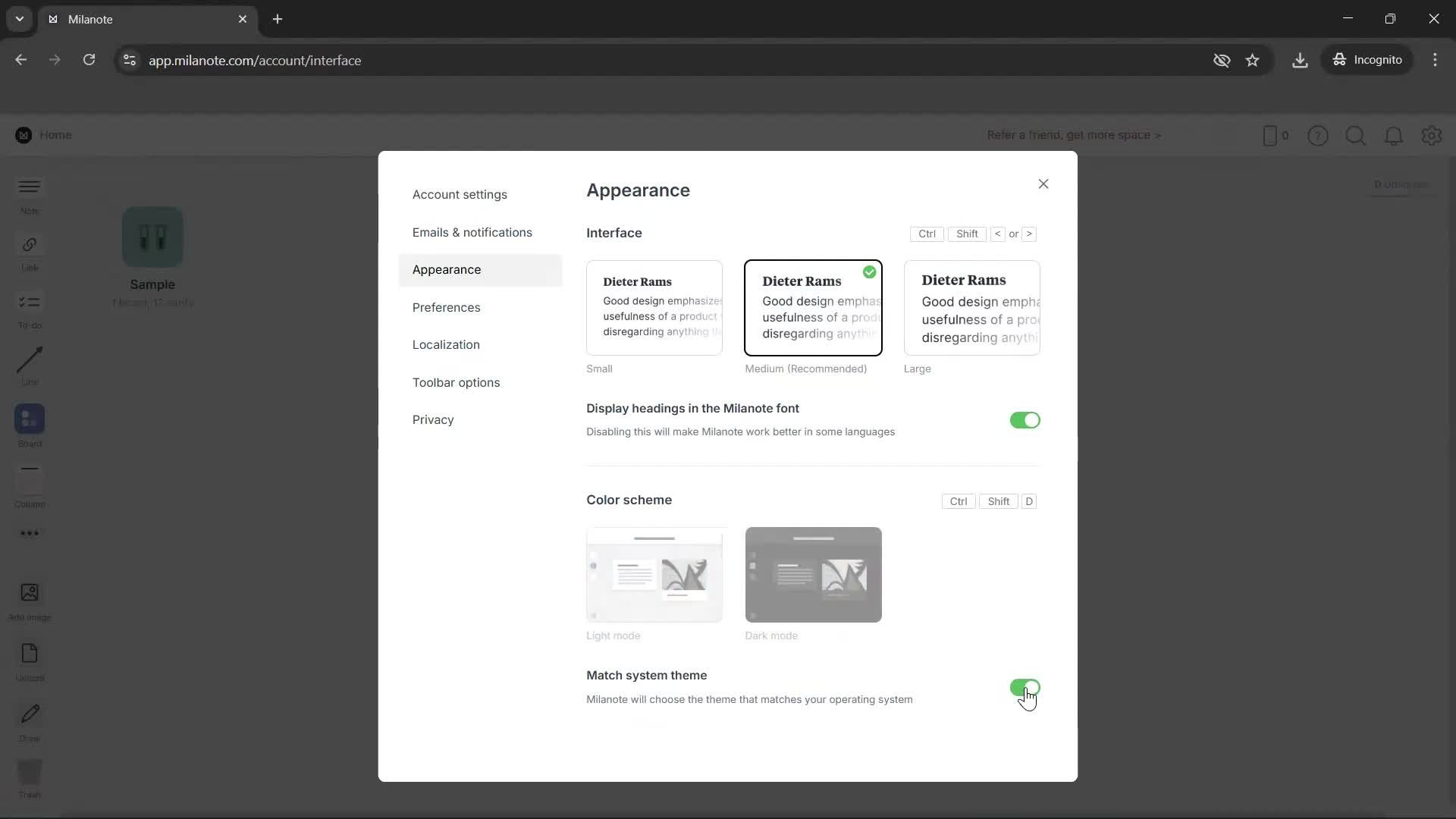Open the Toolbar options settings section
This screenshot has height=819, width=1456.
[456, 382]
